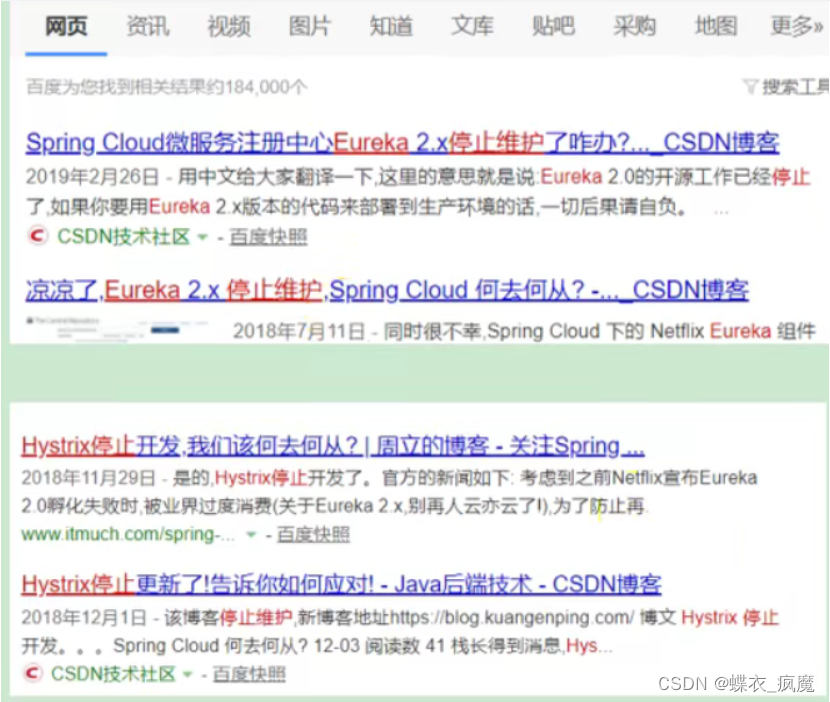The height and width of the screenshot is (702, 830).
Task: Expand the 更多 tabs menu
Action: click(x=797, y=26)
